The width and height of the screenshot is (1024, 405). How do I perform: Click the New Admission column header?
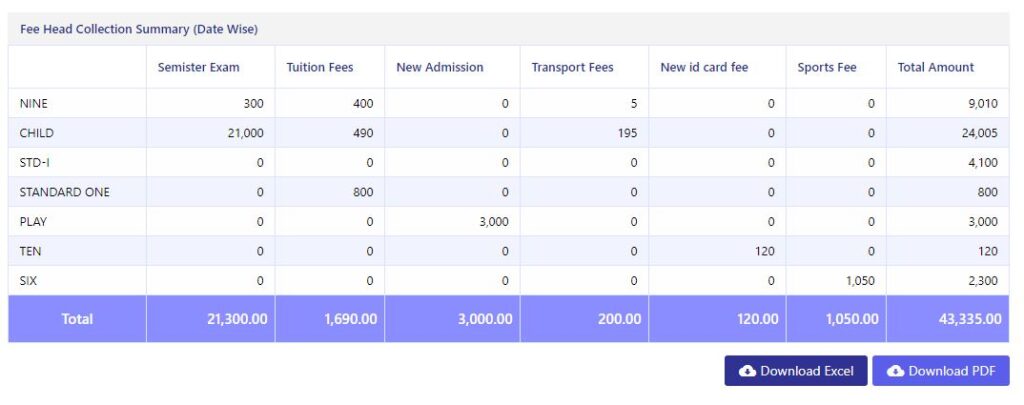tap(440, 67)
